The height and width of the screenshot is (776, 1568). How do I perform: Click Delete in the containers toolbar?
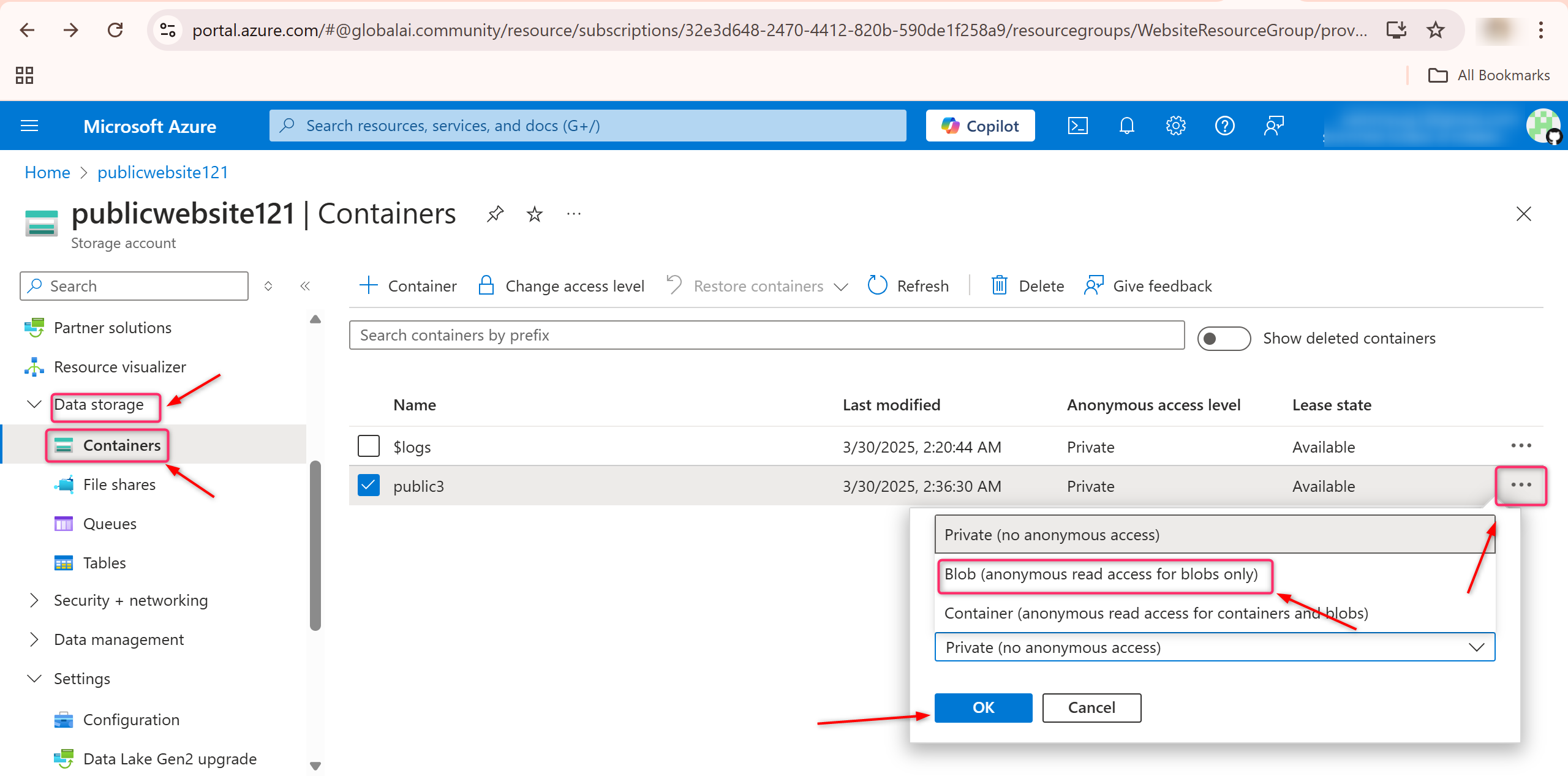click(1028, 286)
